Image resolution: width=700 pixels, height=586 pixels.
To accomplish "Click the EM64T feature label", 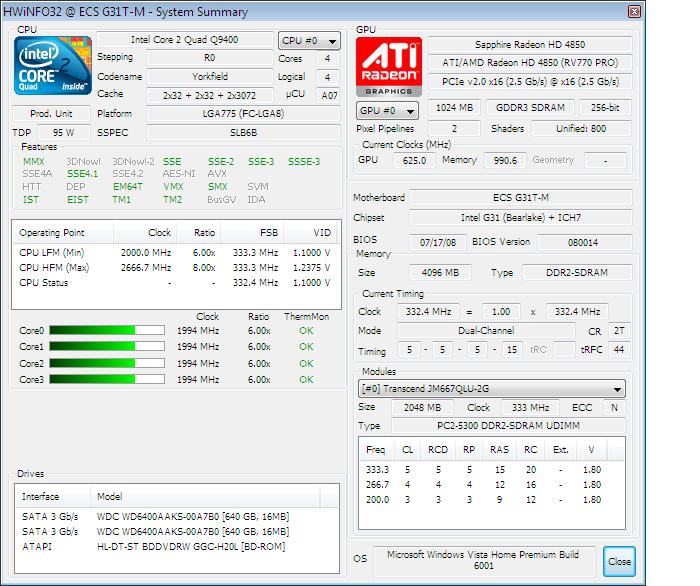I will pos(128,187).
